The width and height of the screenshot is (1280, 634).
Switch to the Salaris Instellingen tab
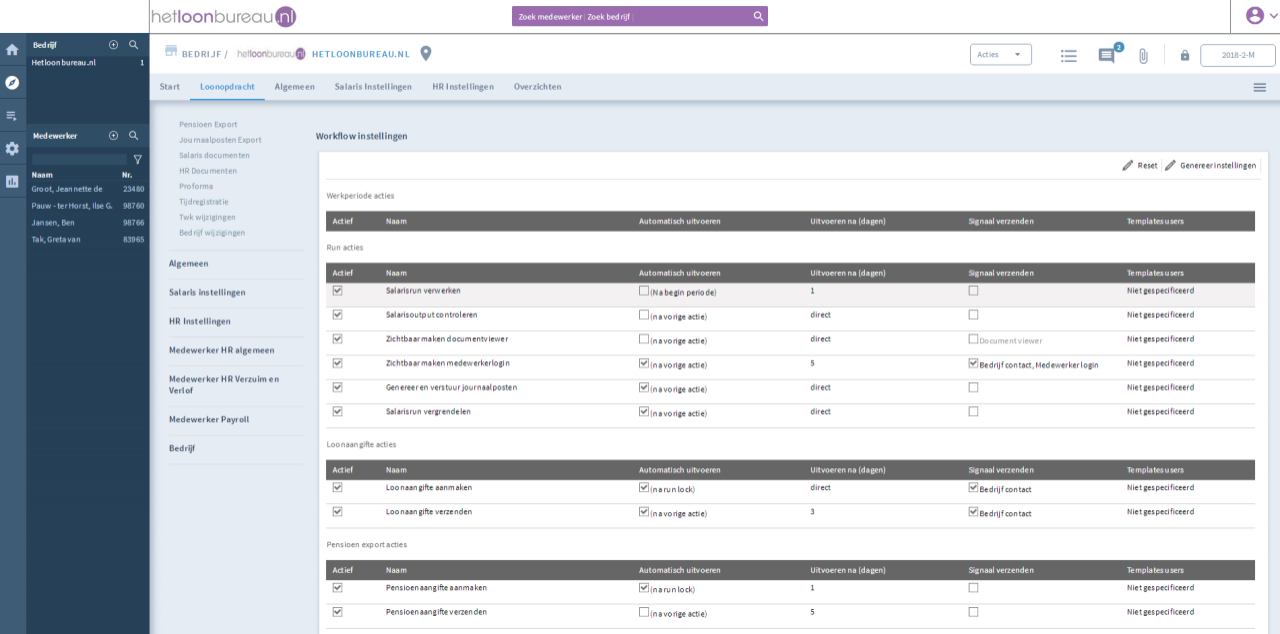[x=373, y=87]
